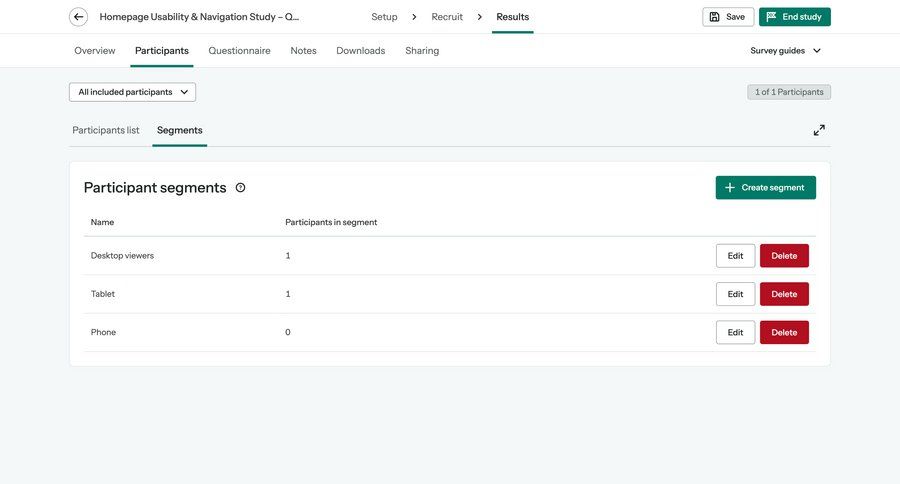Open the All included participants dropdown
Image resolution: width=900 pixels, height=484 pixels.
(x=132, y=92)
